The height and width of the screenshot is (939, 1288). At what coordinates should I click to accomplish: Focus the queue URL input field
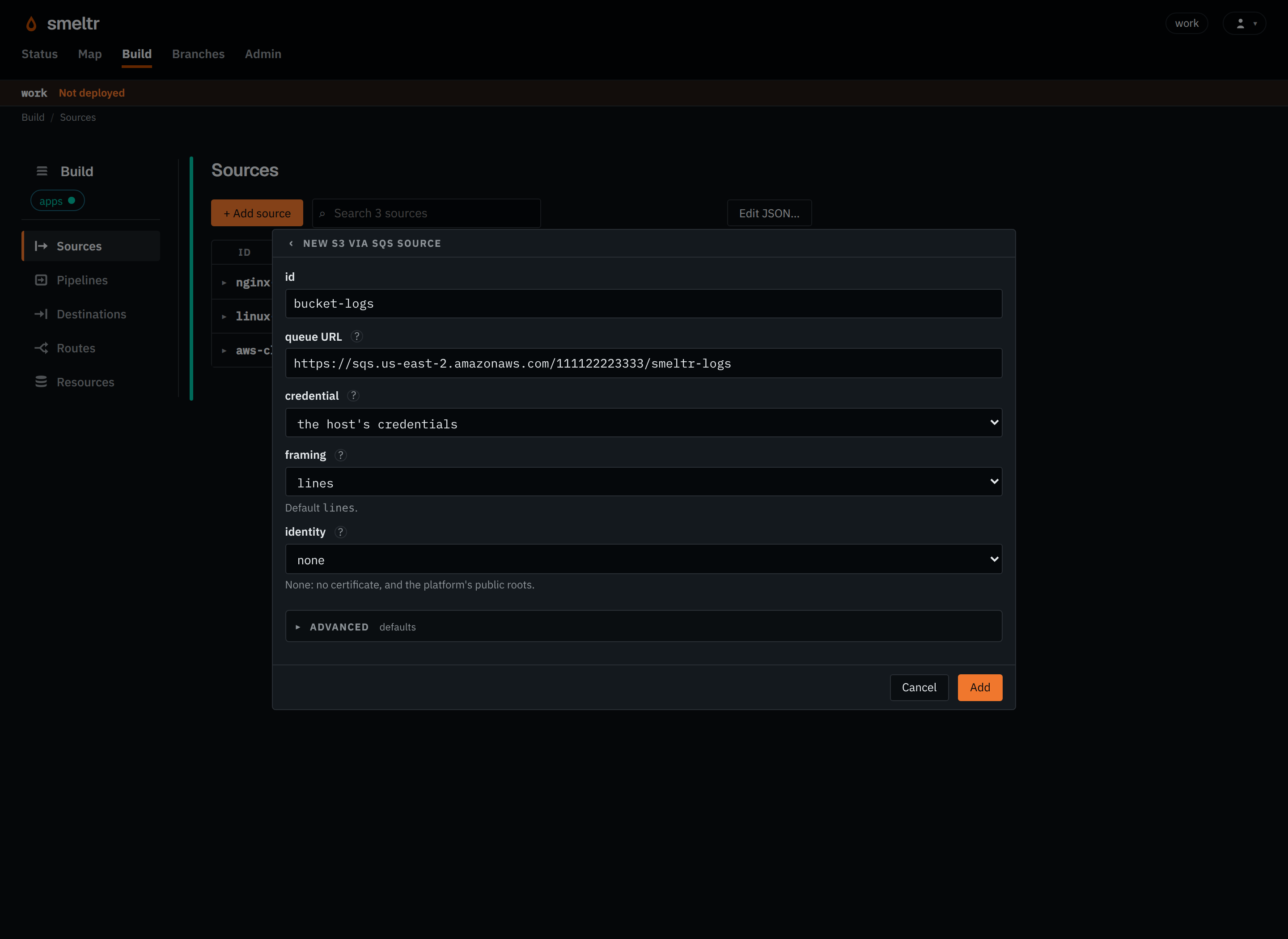[x=644, y=363]
